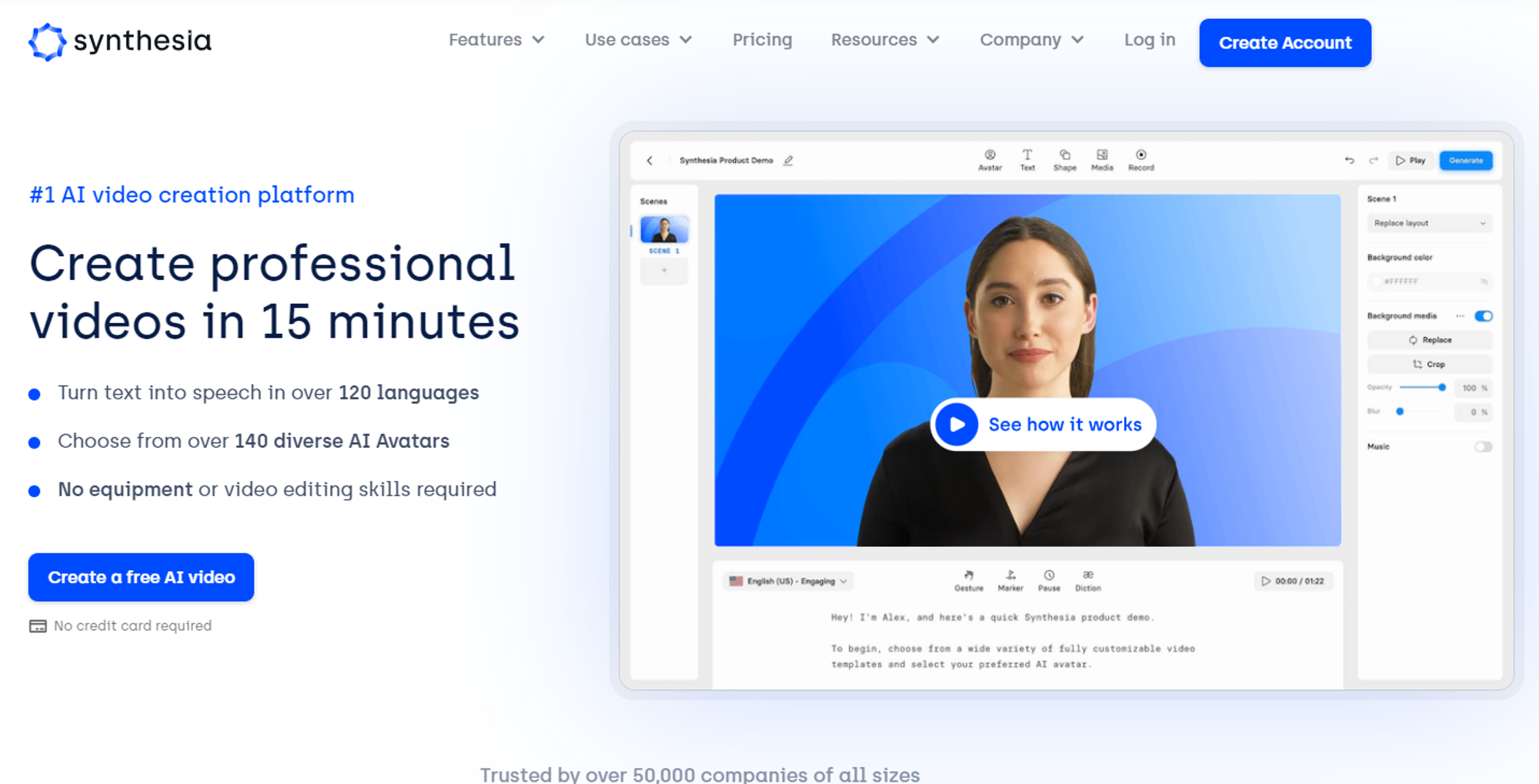
Task: Add a new scene with the plus button
Action: (x=664, y=271)
